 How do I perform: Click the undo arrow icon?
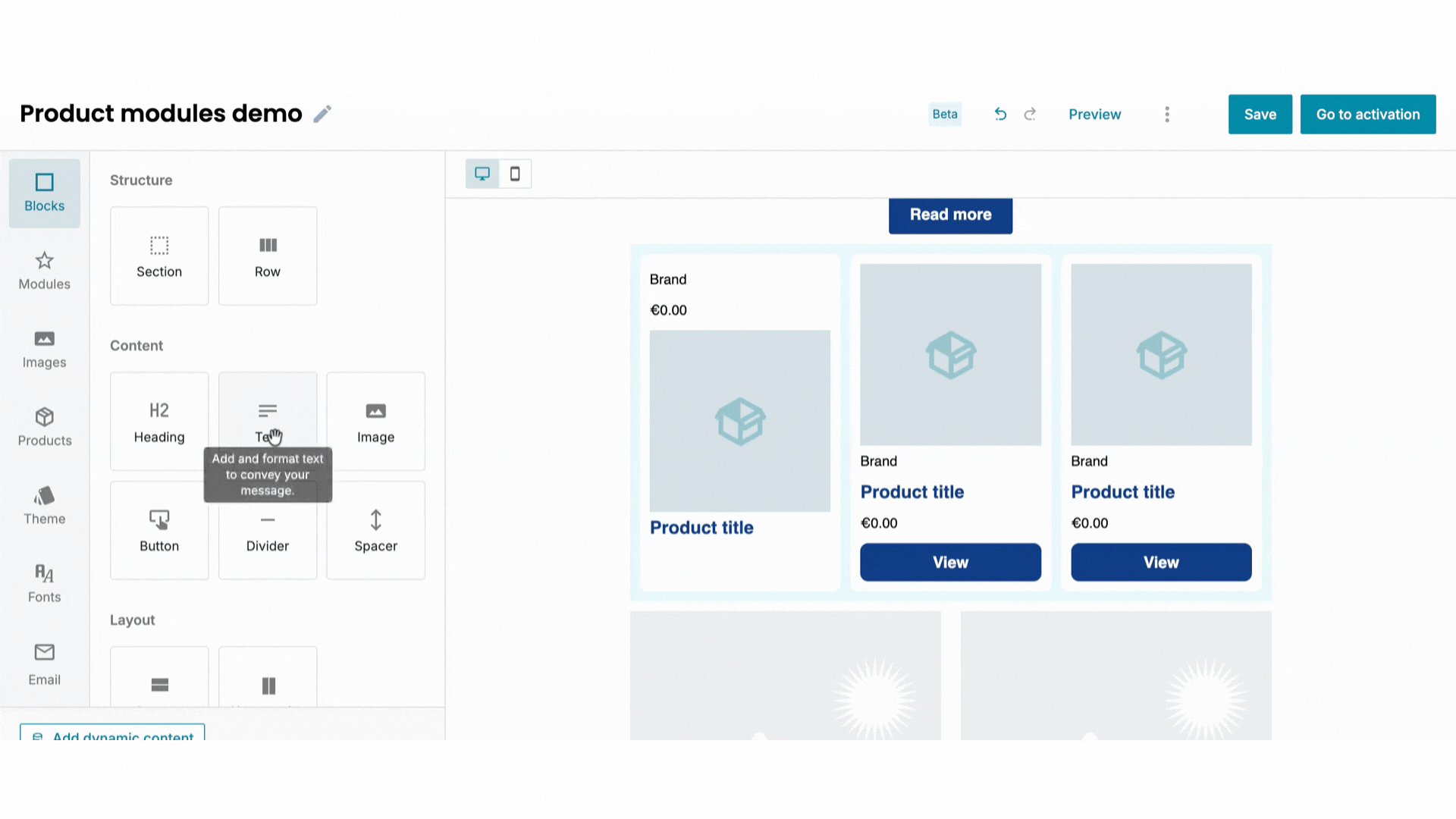pyautogui.click(x=1000, y=114)
